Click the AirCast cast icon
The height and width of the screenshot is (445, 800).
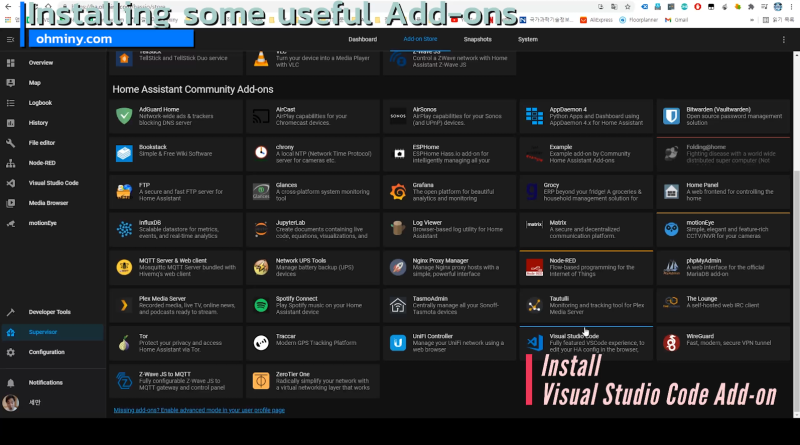(x=261, y=116)
